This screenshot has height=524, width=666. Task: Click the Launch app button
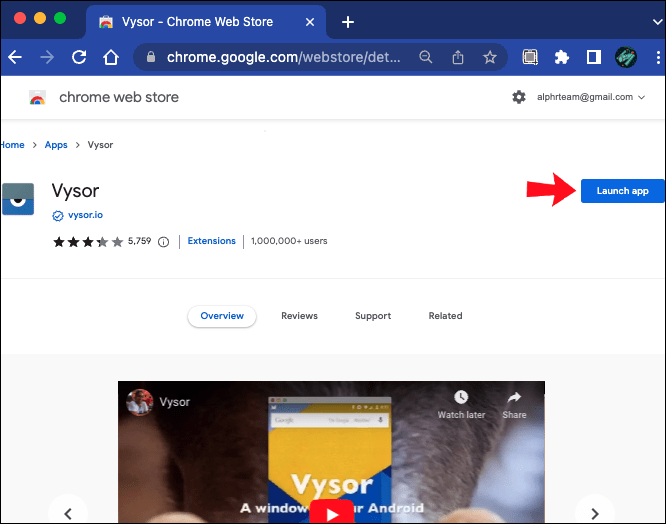click(x=622, y=191)
